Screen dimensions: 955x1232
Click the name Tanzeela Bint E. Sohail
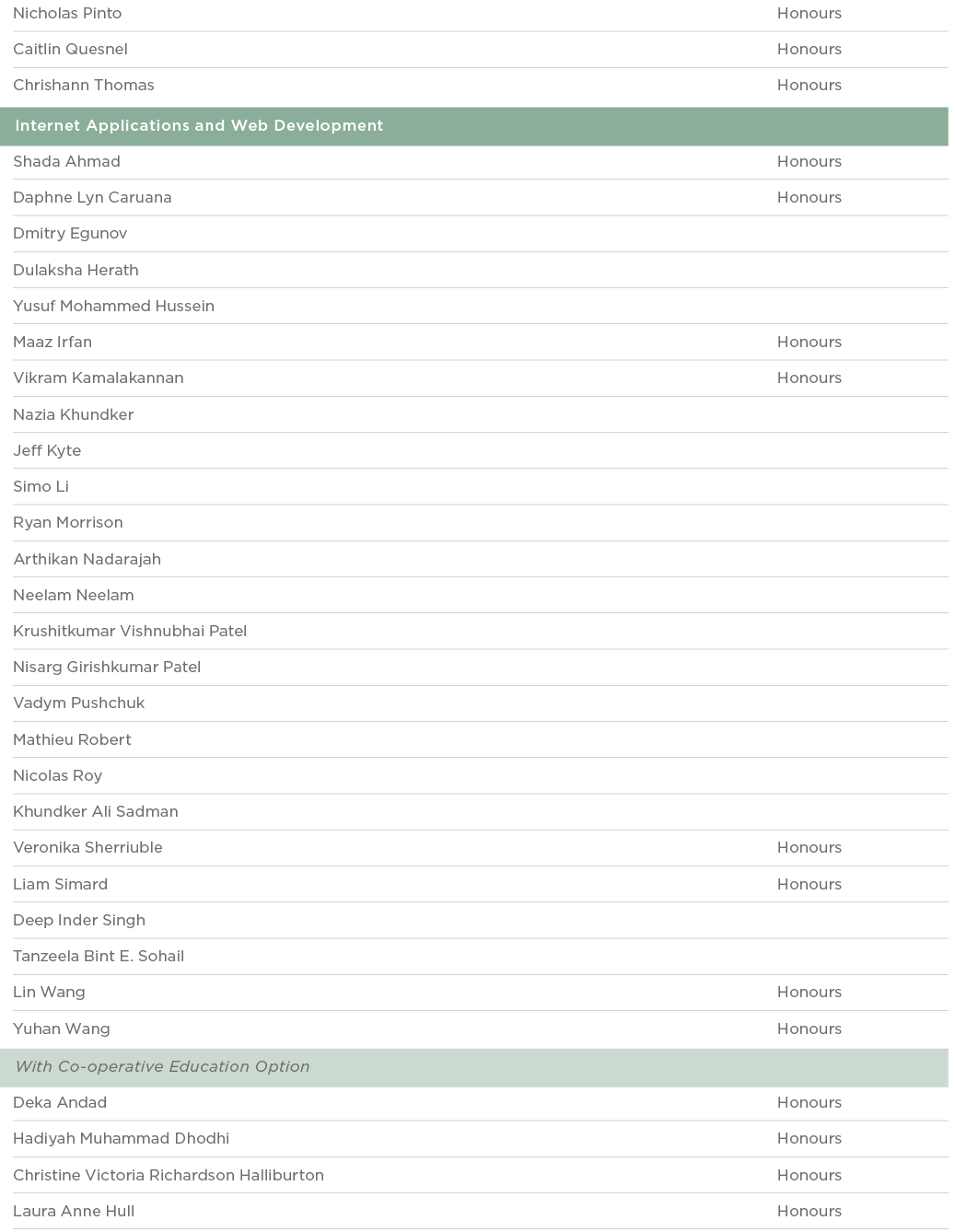point(99,957)
